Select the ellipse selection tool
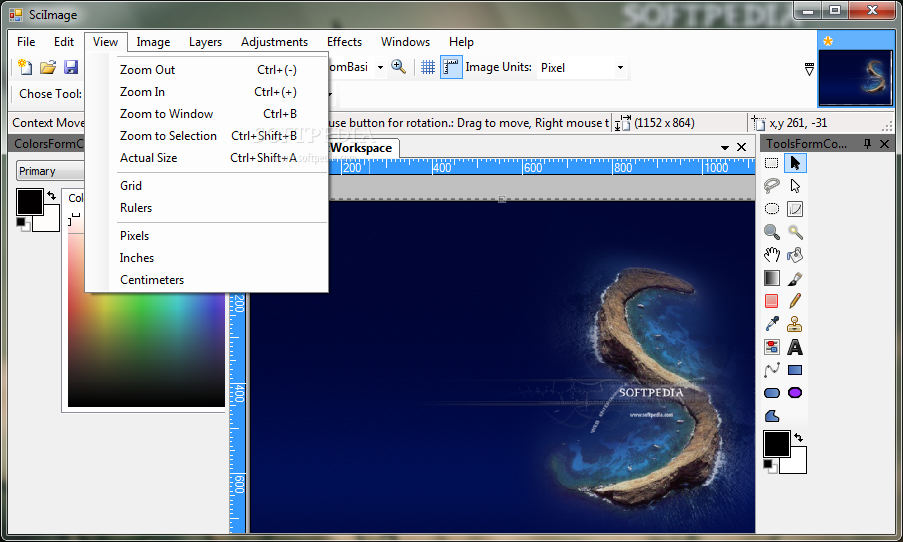 (x=772, y=209)
